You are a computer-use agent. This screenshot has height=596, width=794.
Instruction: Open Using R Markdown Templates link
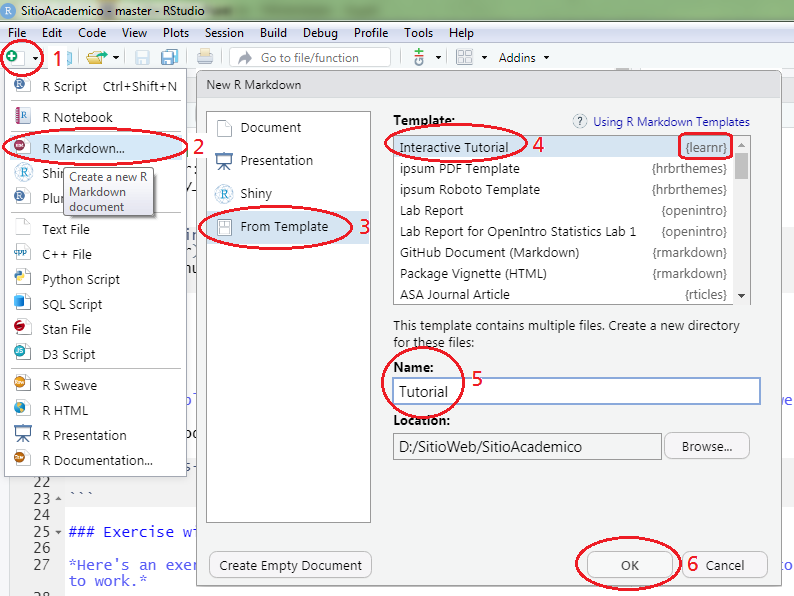click(671, 122)
